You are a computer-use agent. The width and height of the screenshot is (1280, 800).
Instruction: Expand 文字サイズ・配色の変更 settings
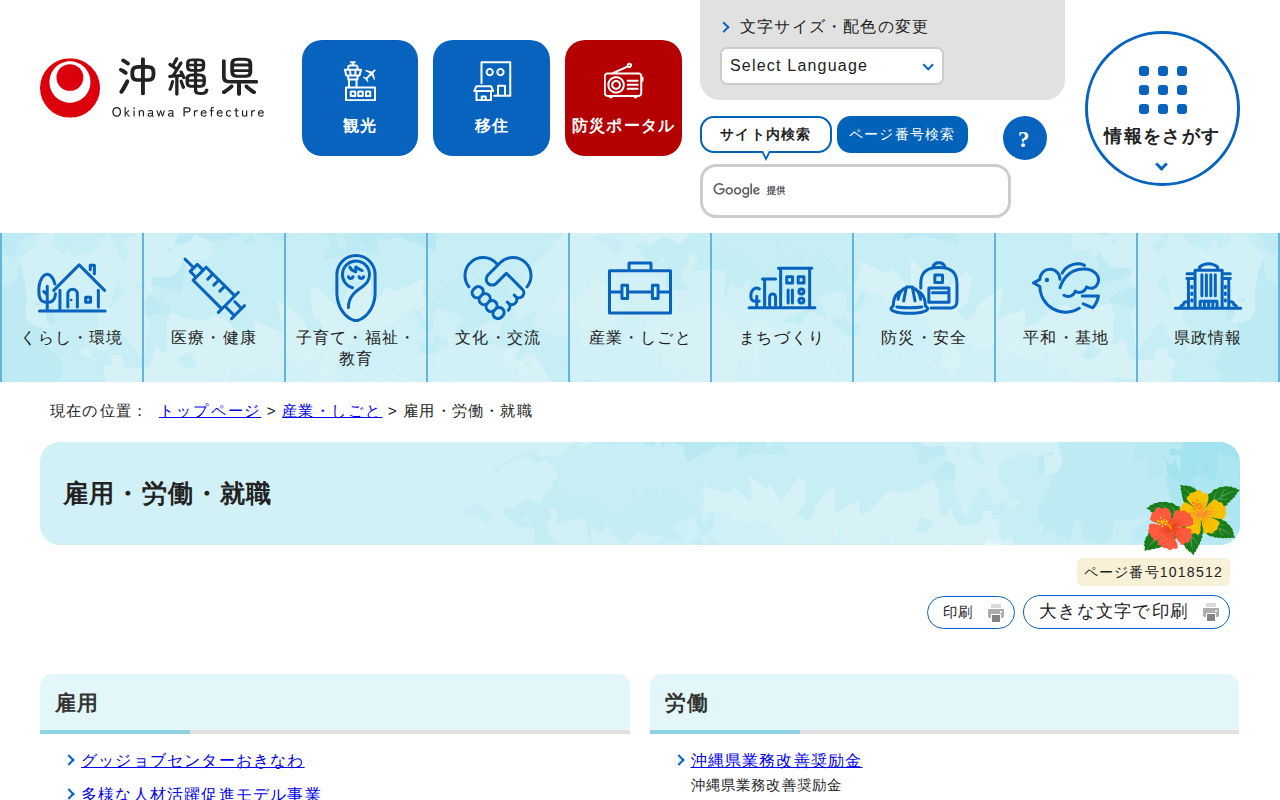click(833, 27)
